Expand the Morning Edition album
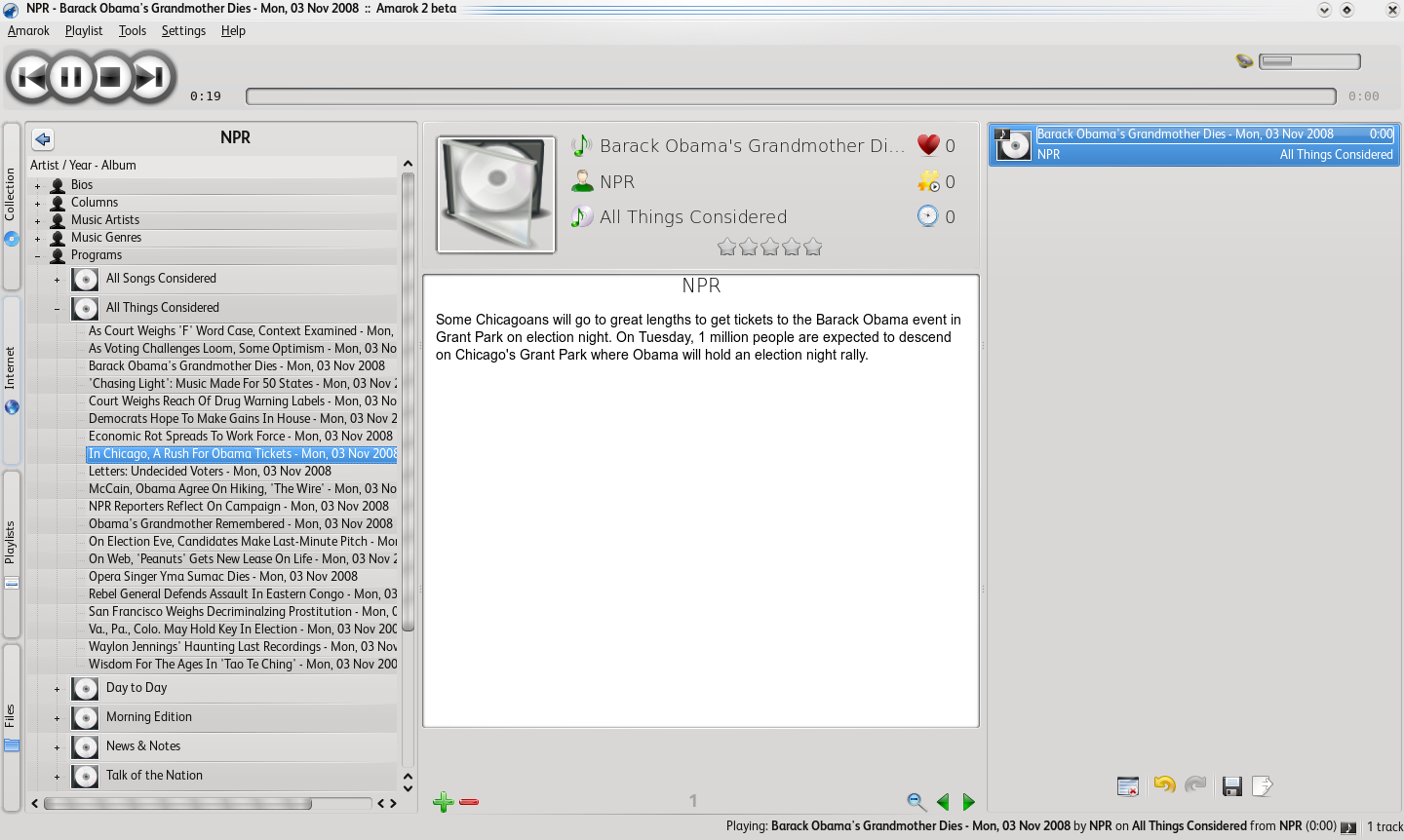Viewport: 1404px width, 840px height. click(57, 718)
